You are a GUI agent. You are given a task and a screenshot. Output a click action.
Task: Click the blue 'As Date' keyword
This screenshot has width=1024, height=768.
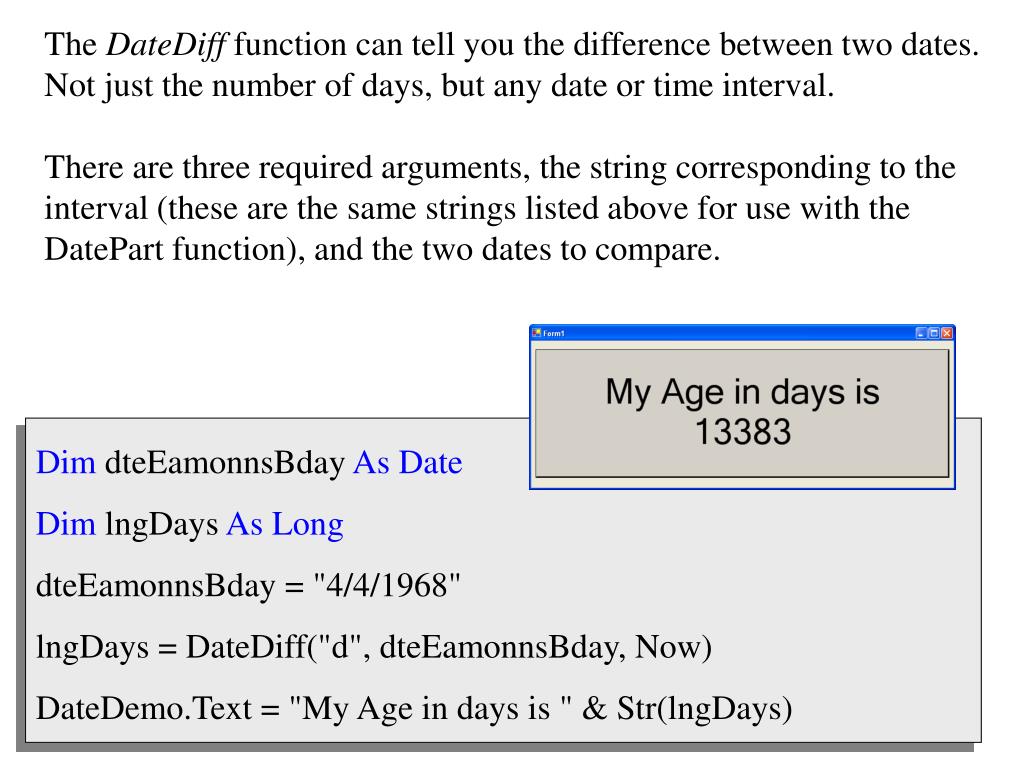click(x=407, y=464)
